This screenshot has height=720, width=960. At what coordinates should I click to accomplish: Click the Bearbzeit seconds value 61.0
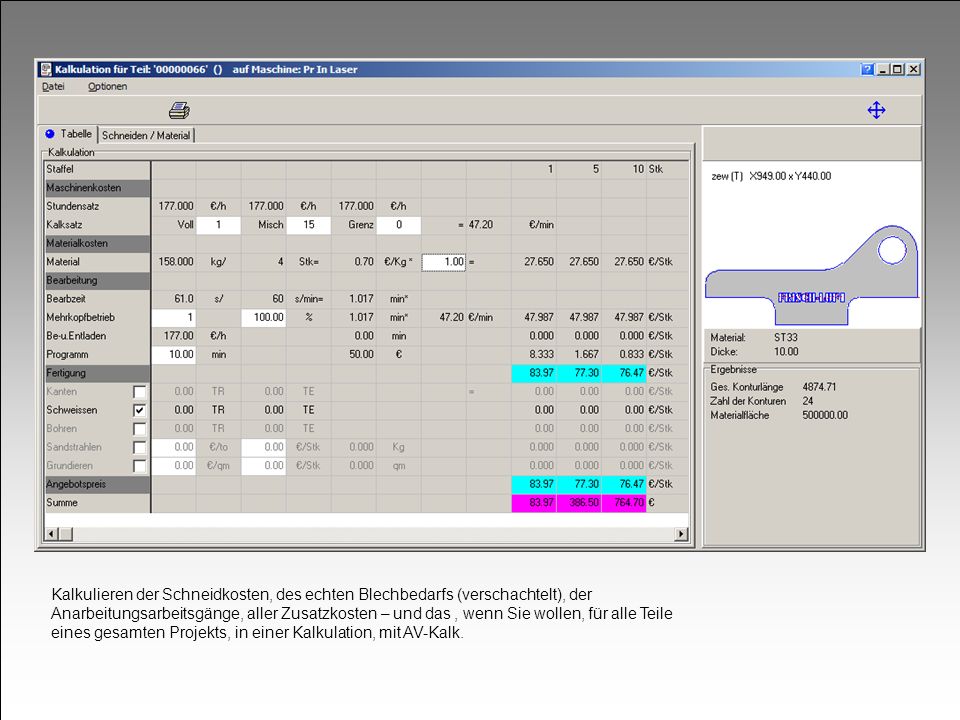(184, 299)
